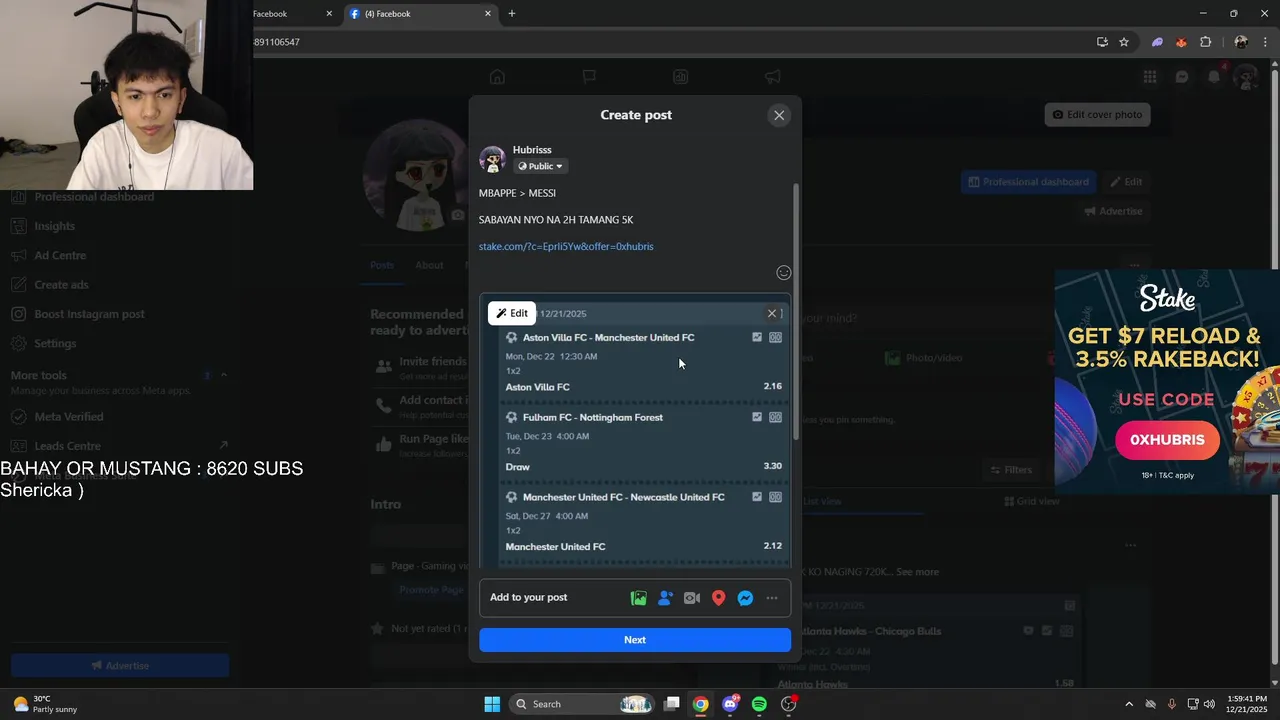The height and width of the screenshot is (720, 1280).
Task: Click the Edit button on attached image
Action: click(512, 313)
